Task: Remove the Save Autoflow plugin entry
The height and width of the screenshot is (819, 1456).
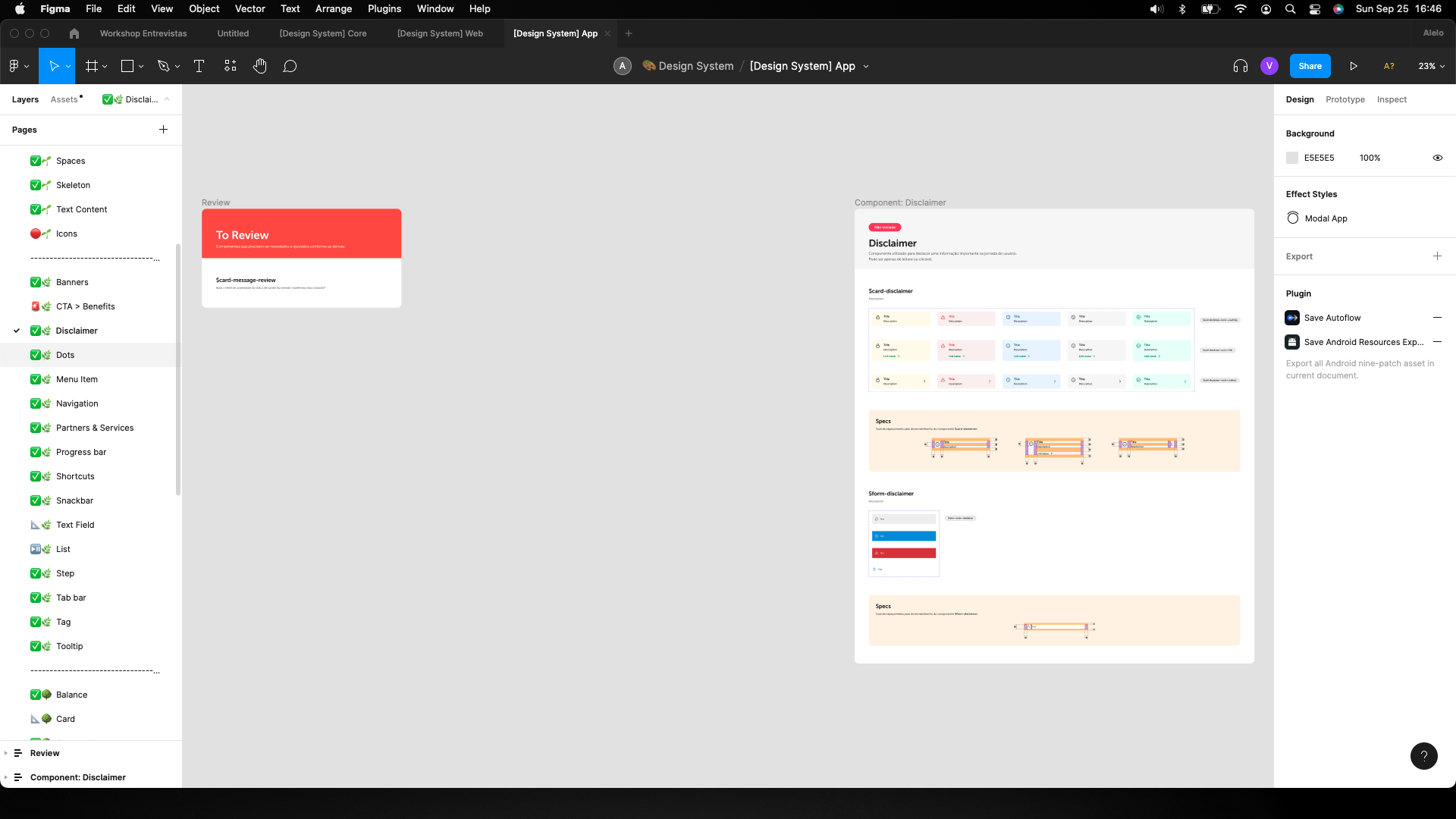Action: pyautogui.click(x=1437, y=318)
